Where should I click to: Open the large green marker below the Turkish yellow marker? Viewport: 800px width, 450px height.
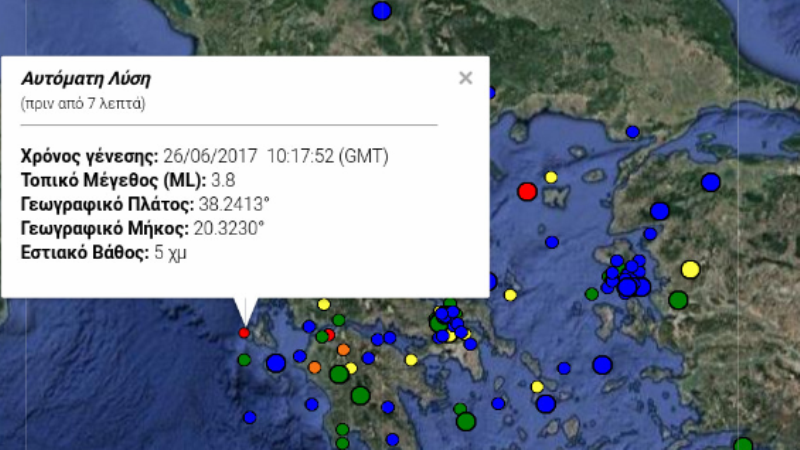(678, 299)
